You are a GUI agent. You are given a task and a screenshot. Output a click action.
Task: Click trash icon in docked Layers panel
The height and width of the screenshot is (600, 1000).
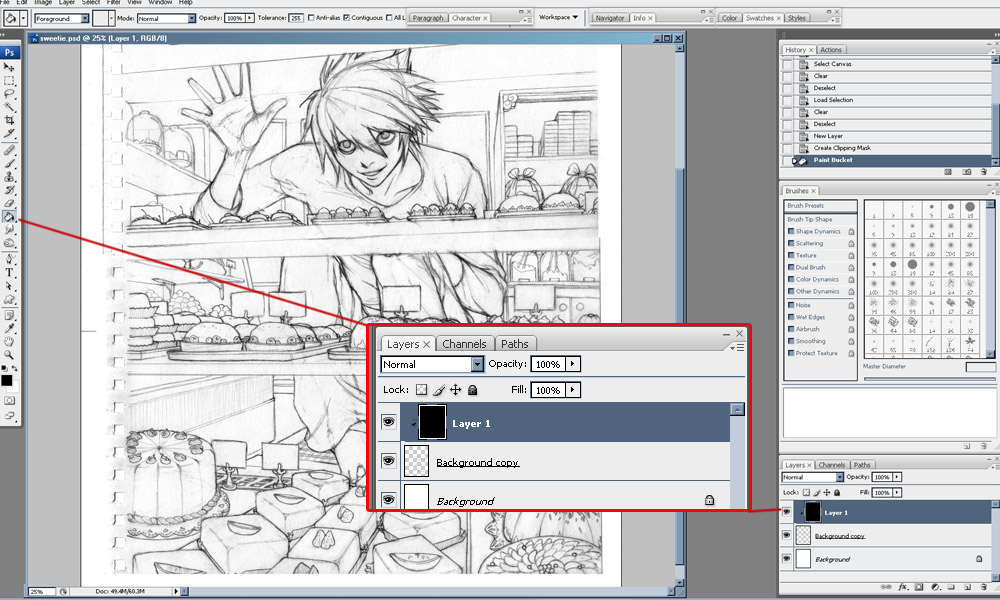click(x=983, y=587)
